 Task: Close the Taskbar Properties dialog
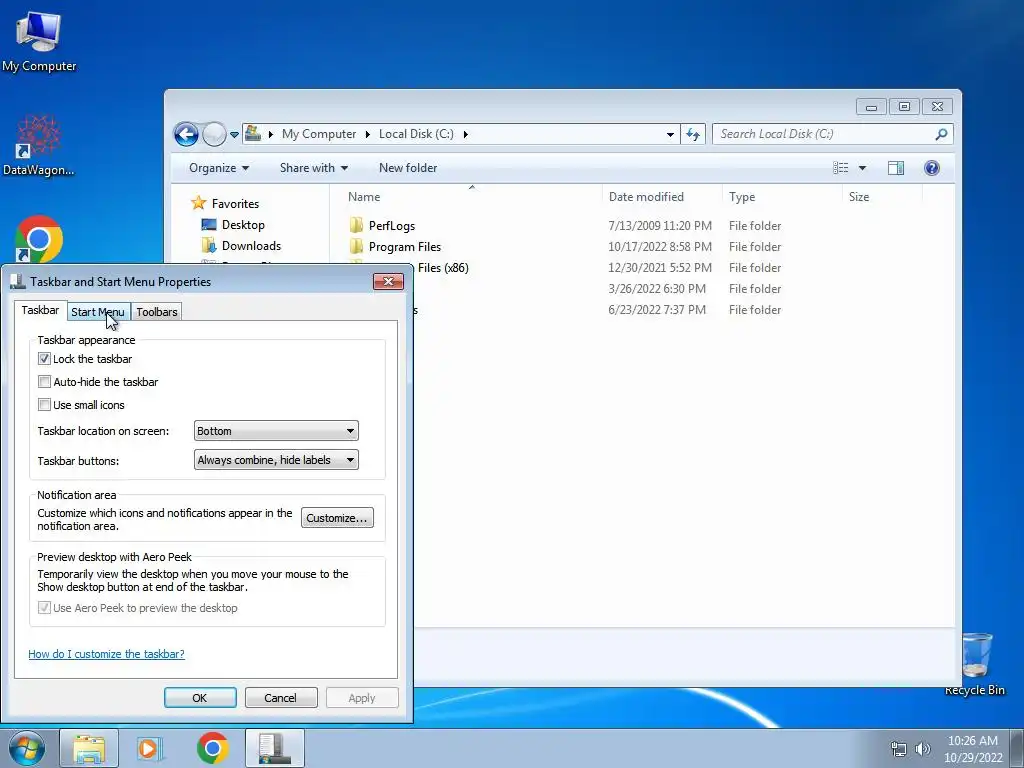click(x=388, y=281)
